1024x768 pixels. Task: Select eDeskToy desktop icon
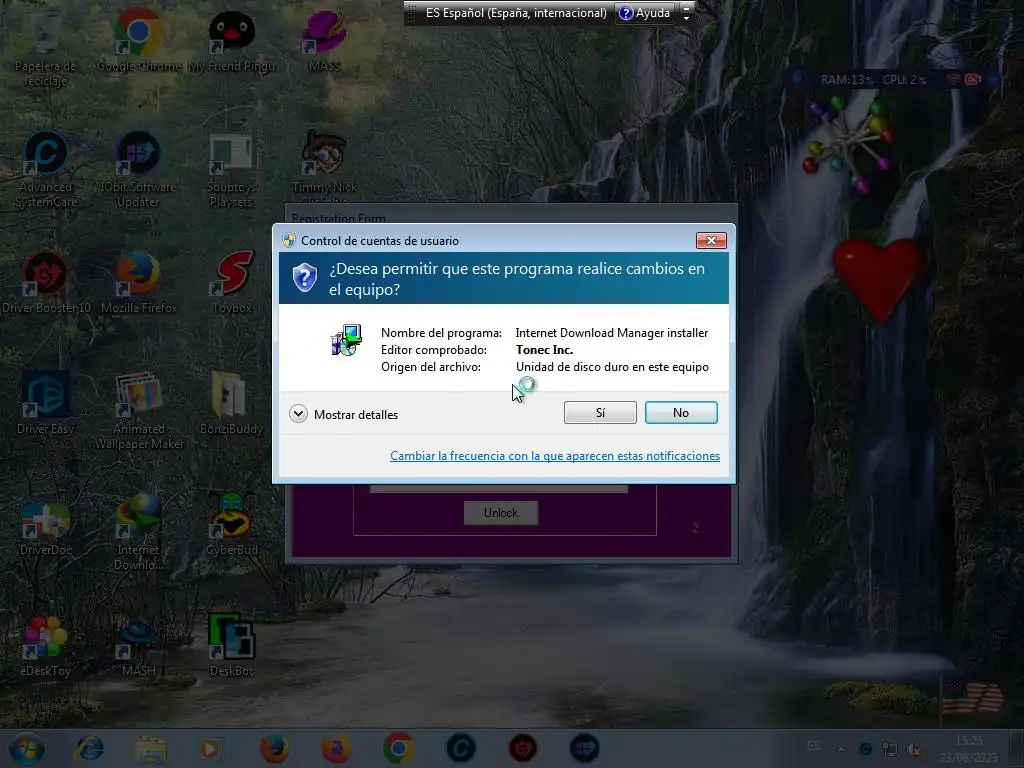tap(44, 647)
